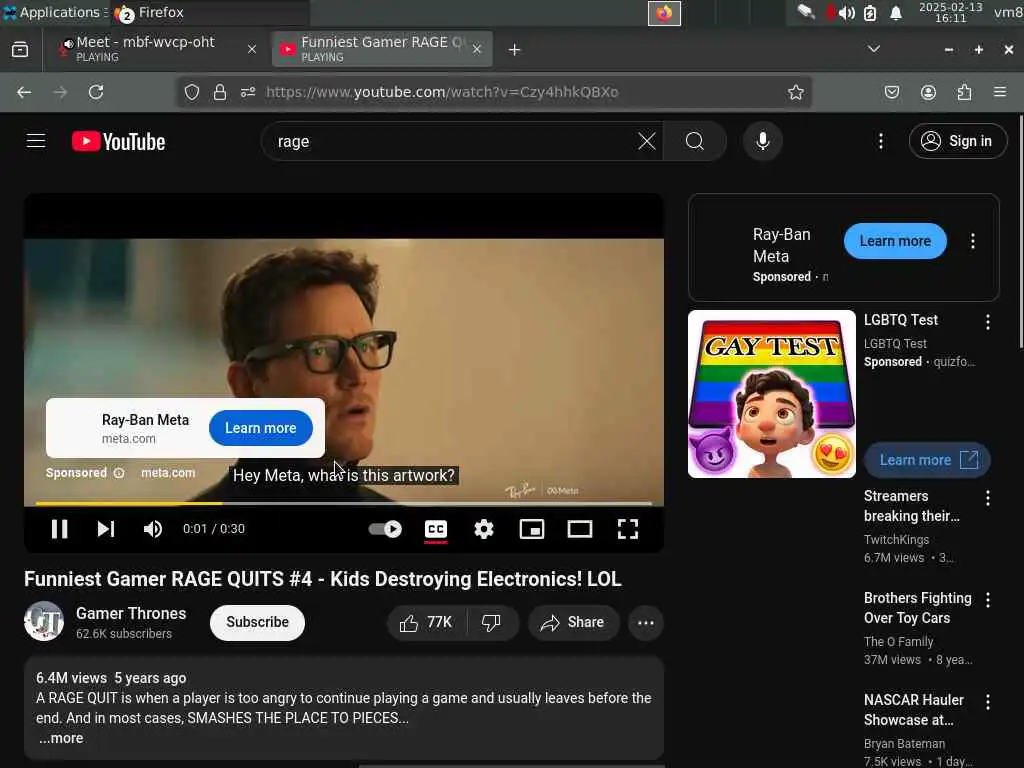
Task: Open options for Streamers breaking video
Action: pos(987,498)
